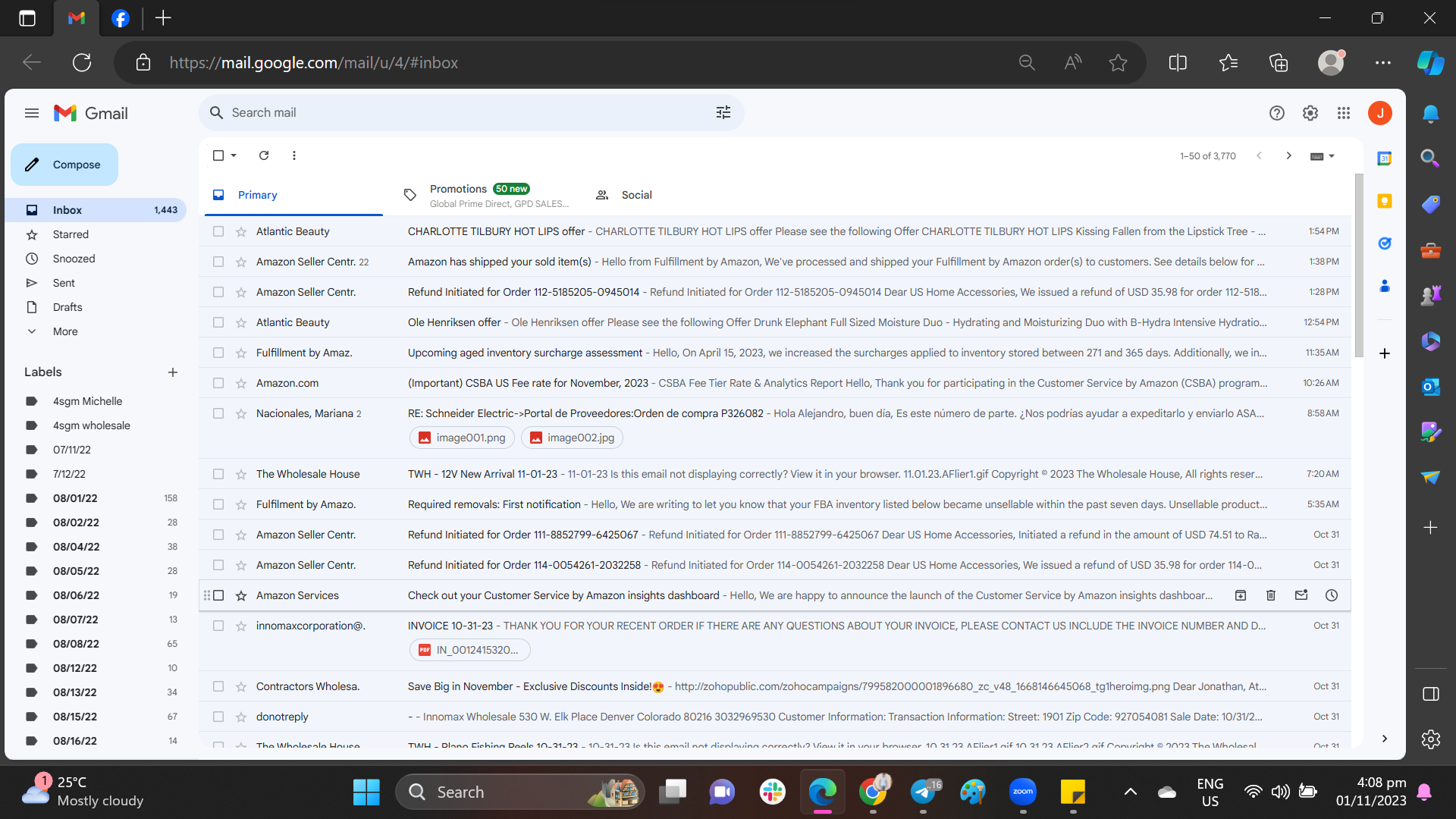
Task: Open Google Keep side panel icon
Action: (1385, 201)
